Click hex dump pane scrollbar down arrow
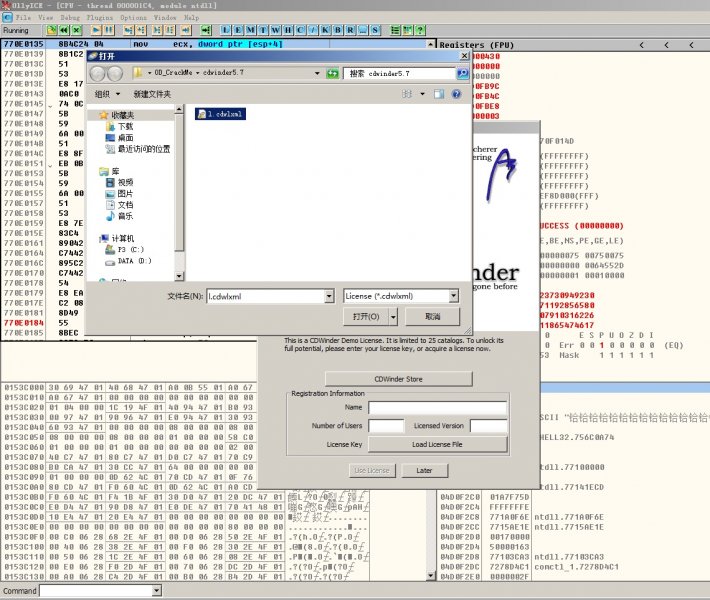The height and width of the screenshot is (600, 710). coord(430,576)
